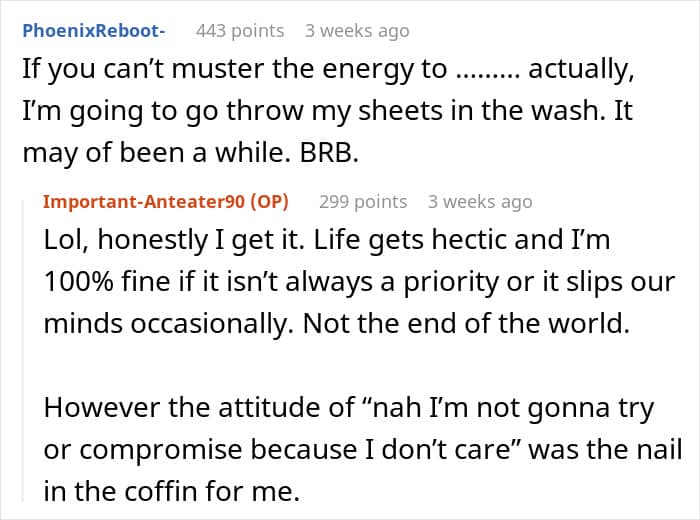Click the line starting "However the attitude of"

(349, 408)
